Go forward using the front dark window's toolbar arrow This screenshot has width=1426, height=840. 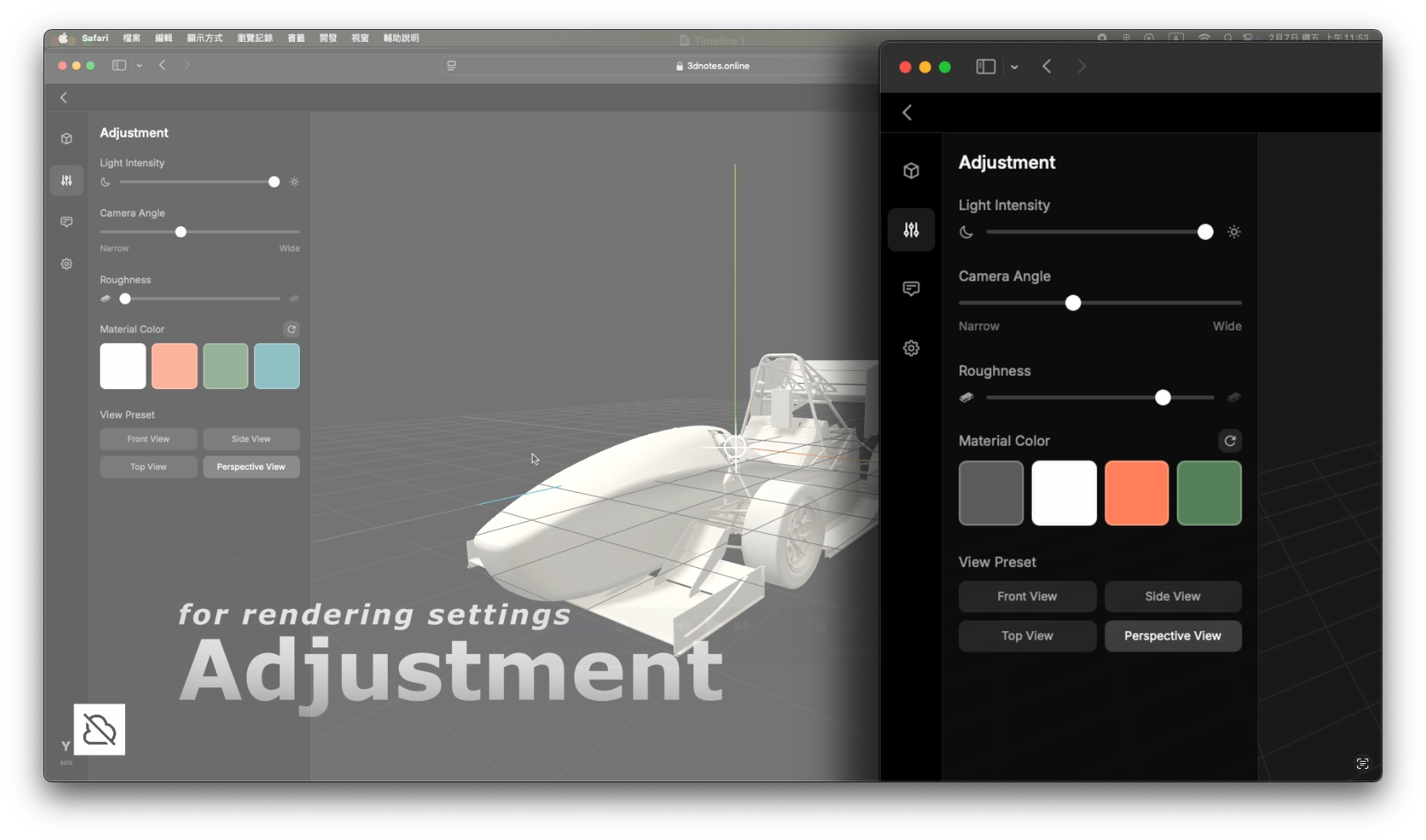tap(1081, 66)
